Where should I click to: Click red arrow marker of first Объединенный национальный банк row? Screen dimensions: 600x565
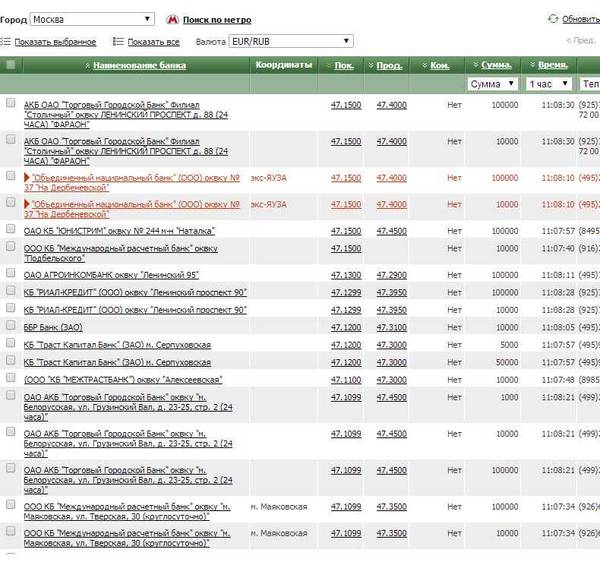click(x=27, y=177)
